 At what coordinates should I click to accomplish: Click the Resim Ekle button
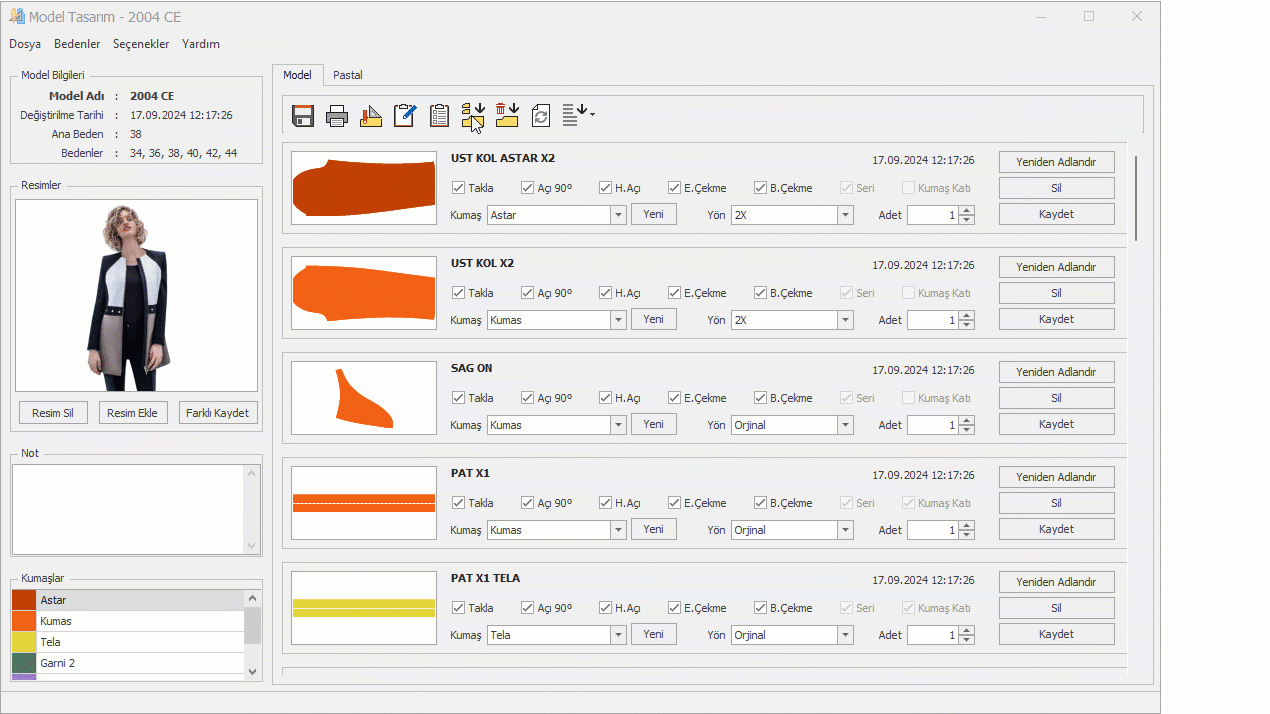(x=133, y=413)
